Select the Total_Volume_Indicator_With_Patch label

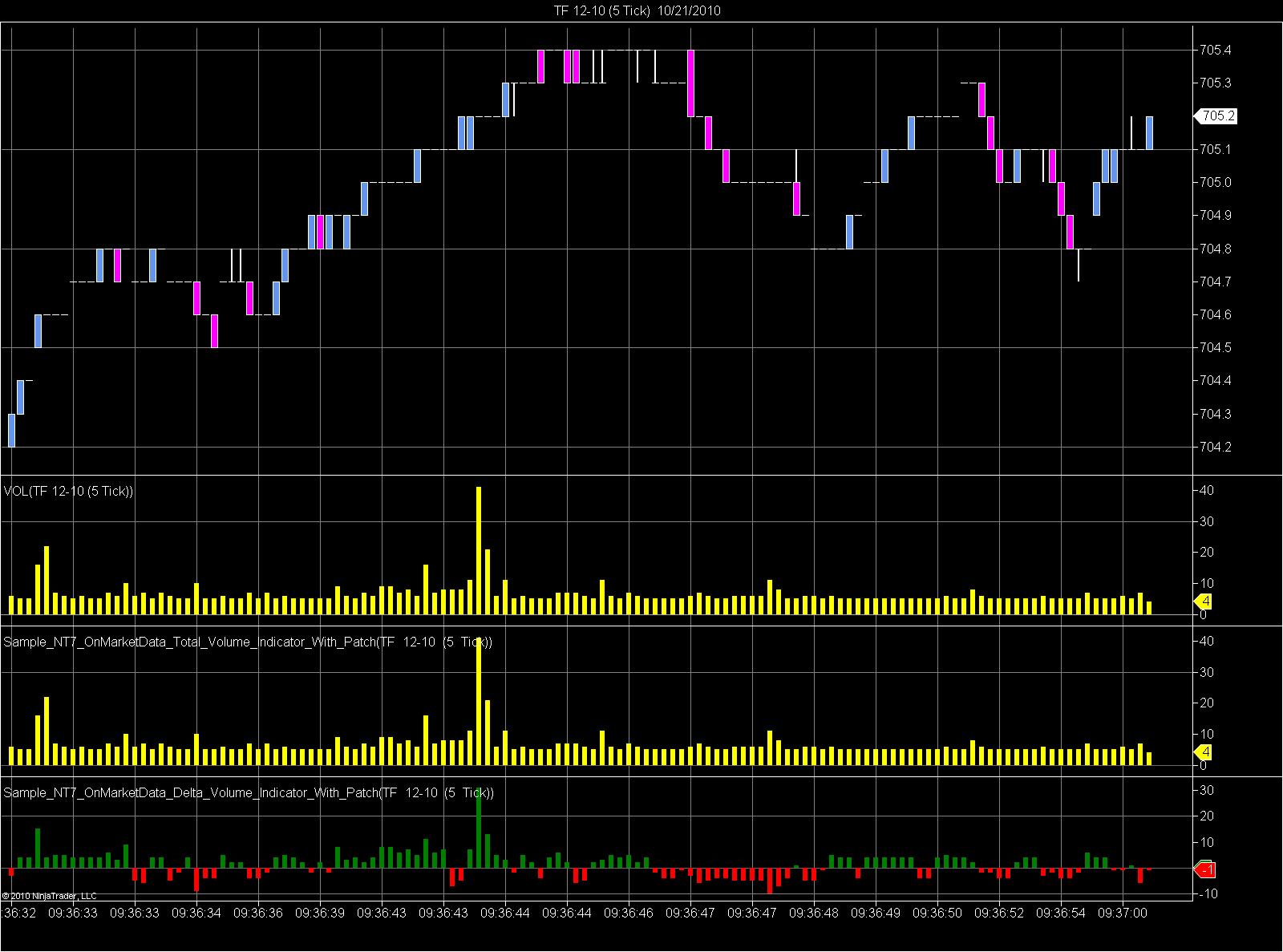pyautogui.click(x=248, y=642)
